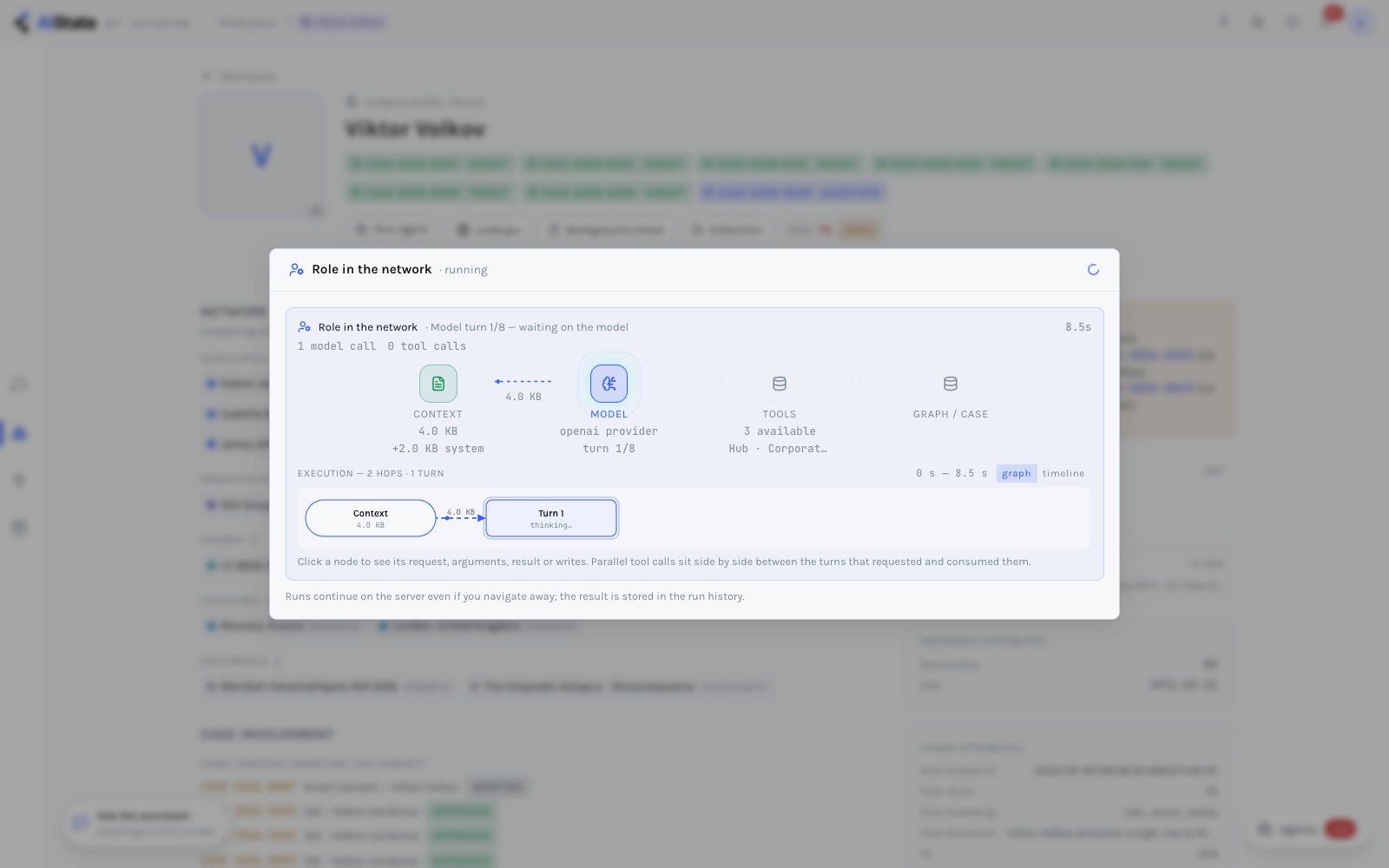
Task: Click the spinning run status icon
Action: coord(1093,270)
